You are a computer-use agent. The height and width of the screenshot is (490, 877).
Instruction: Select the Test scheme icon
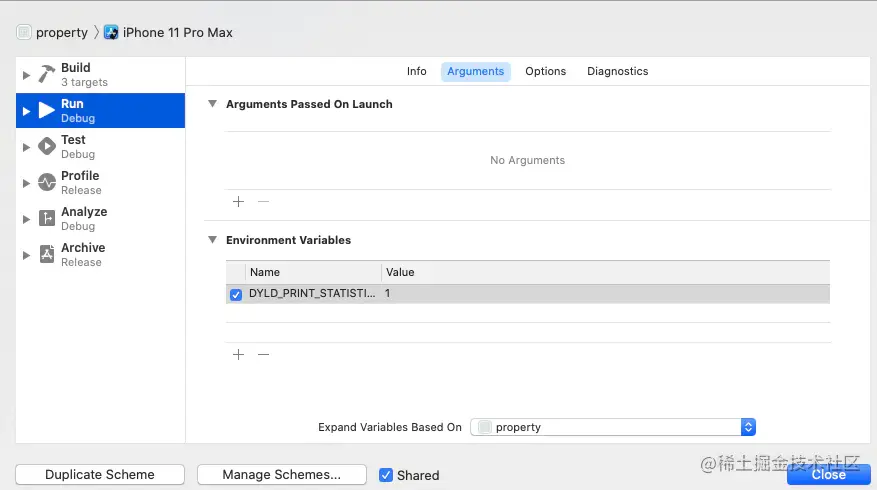pos(47,147)
